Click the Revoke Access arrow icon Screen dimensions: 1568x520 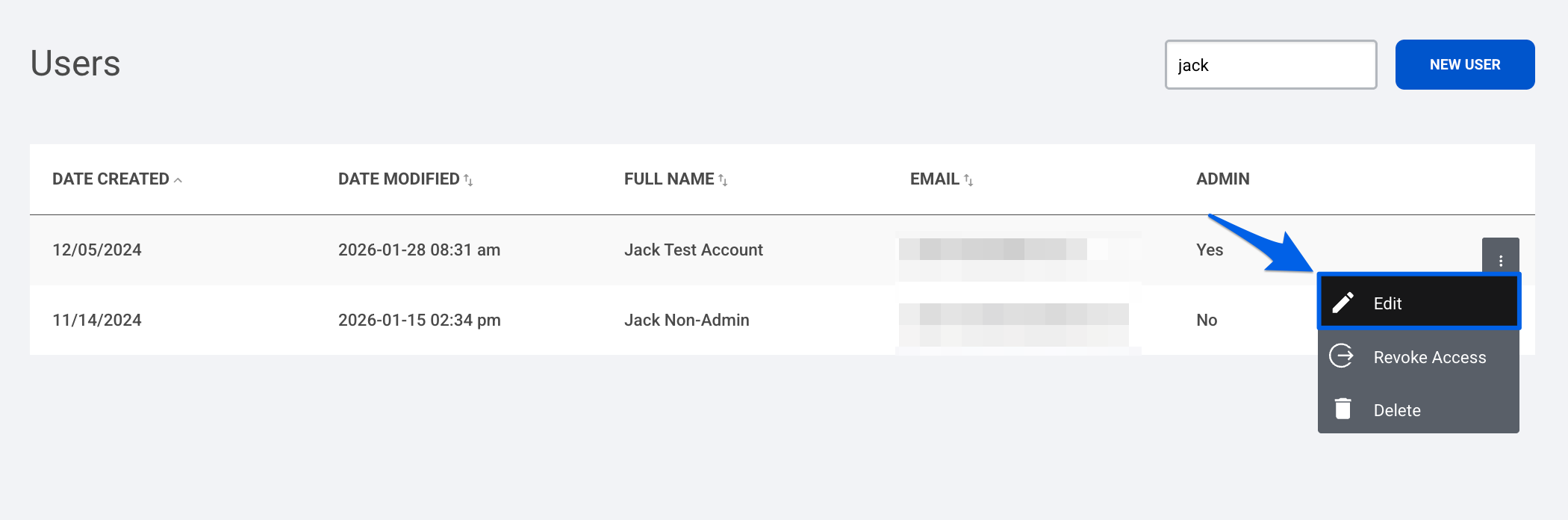(x=1342, y=356)
